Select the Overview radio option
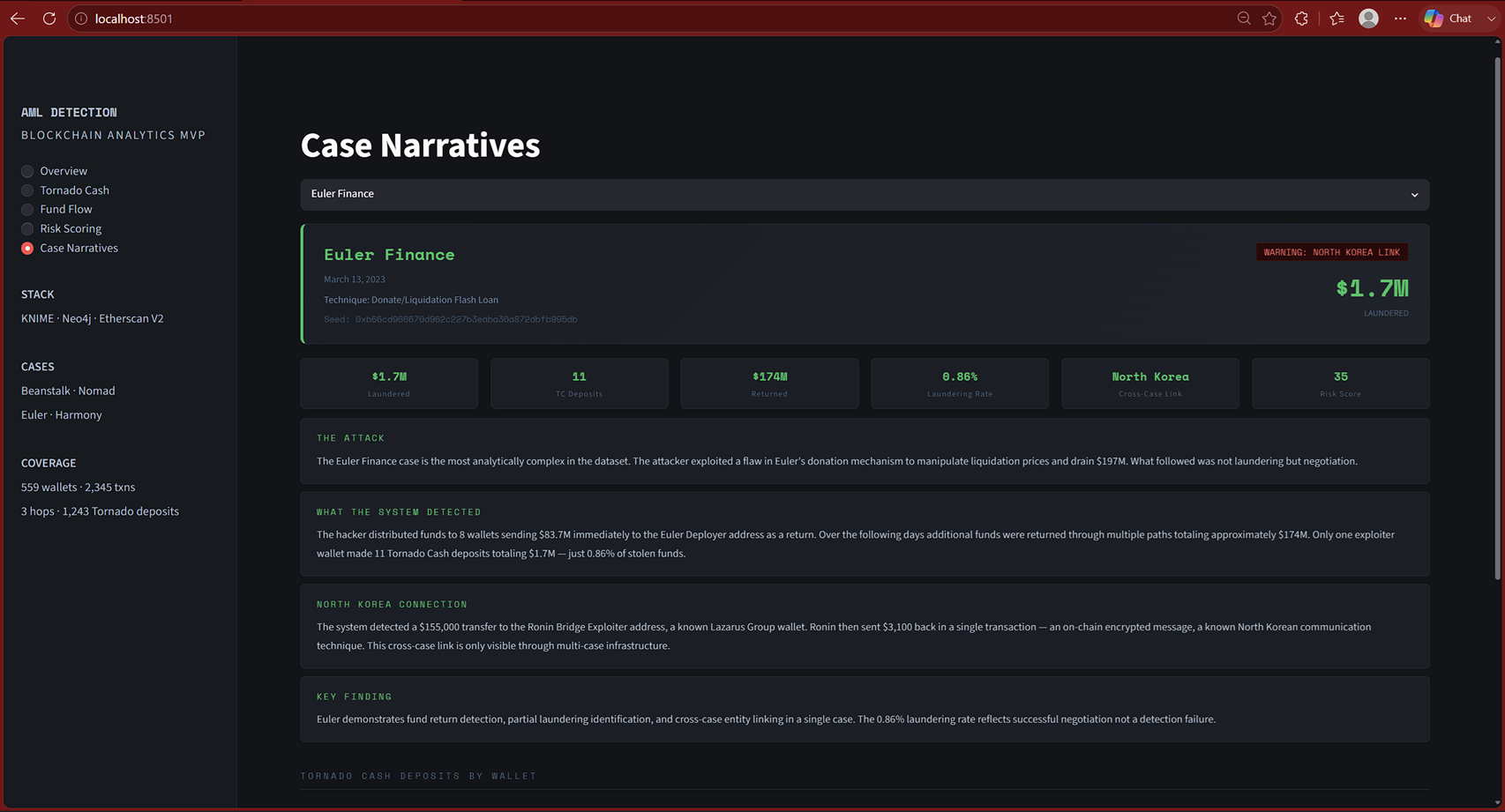This screenshot has width=1505, height=812. (54, 171)
